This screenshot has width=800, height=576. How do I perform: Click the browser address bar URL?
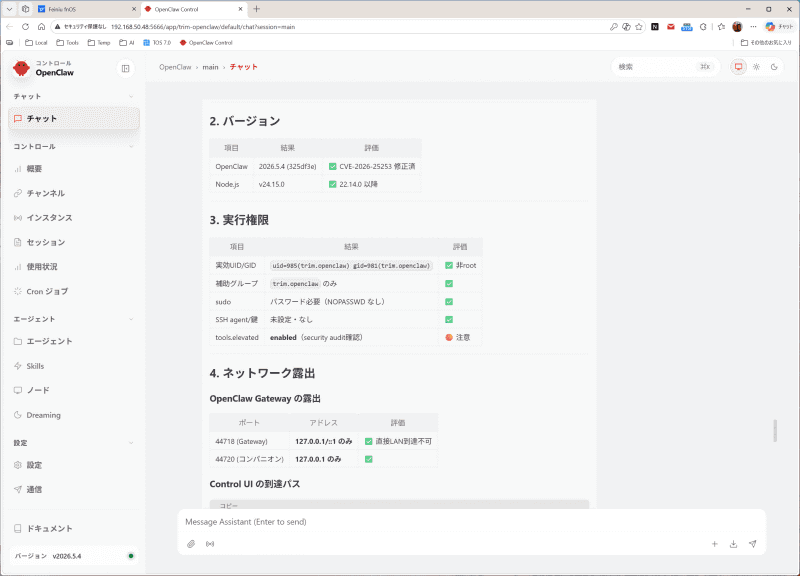pyautogui.click(x=203, y=27)
